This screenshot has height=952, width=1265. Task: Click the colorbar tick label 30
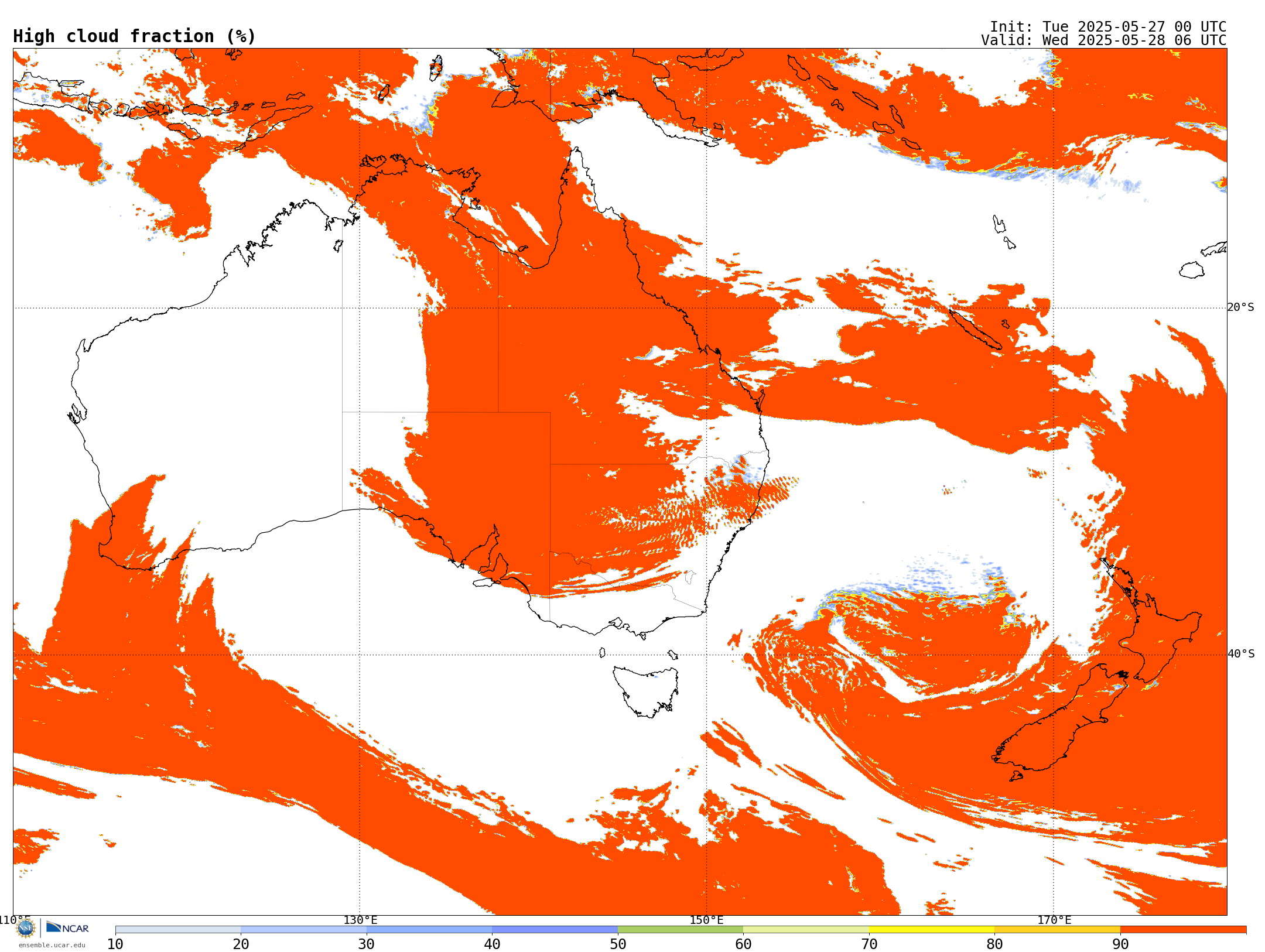pos(367,944)
